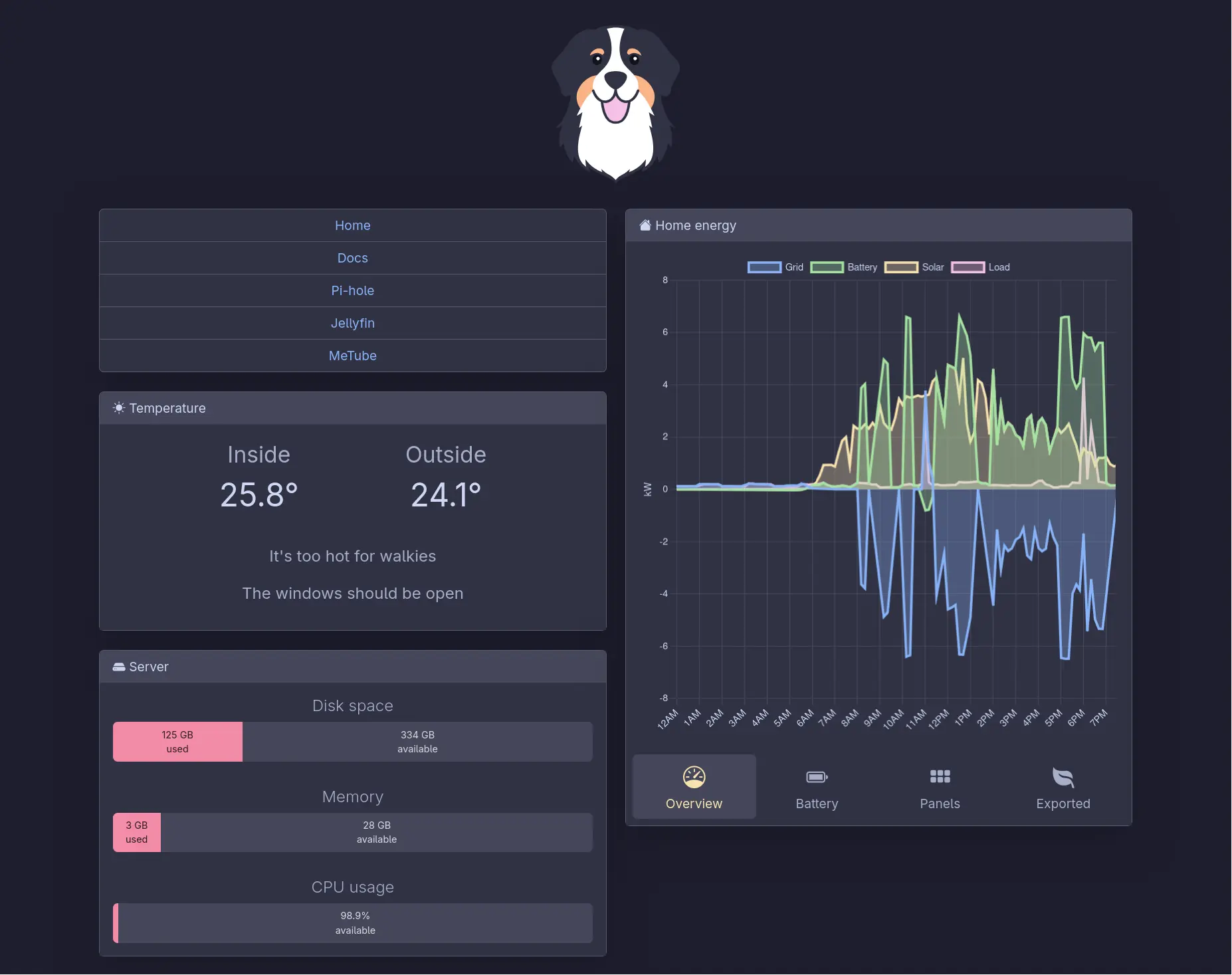1232x975 pixels.
Task: Click the Bernese dog logo
Action: click(615, 102)
